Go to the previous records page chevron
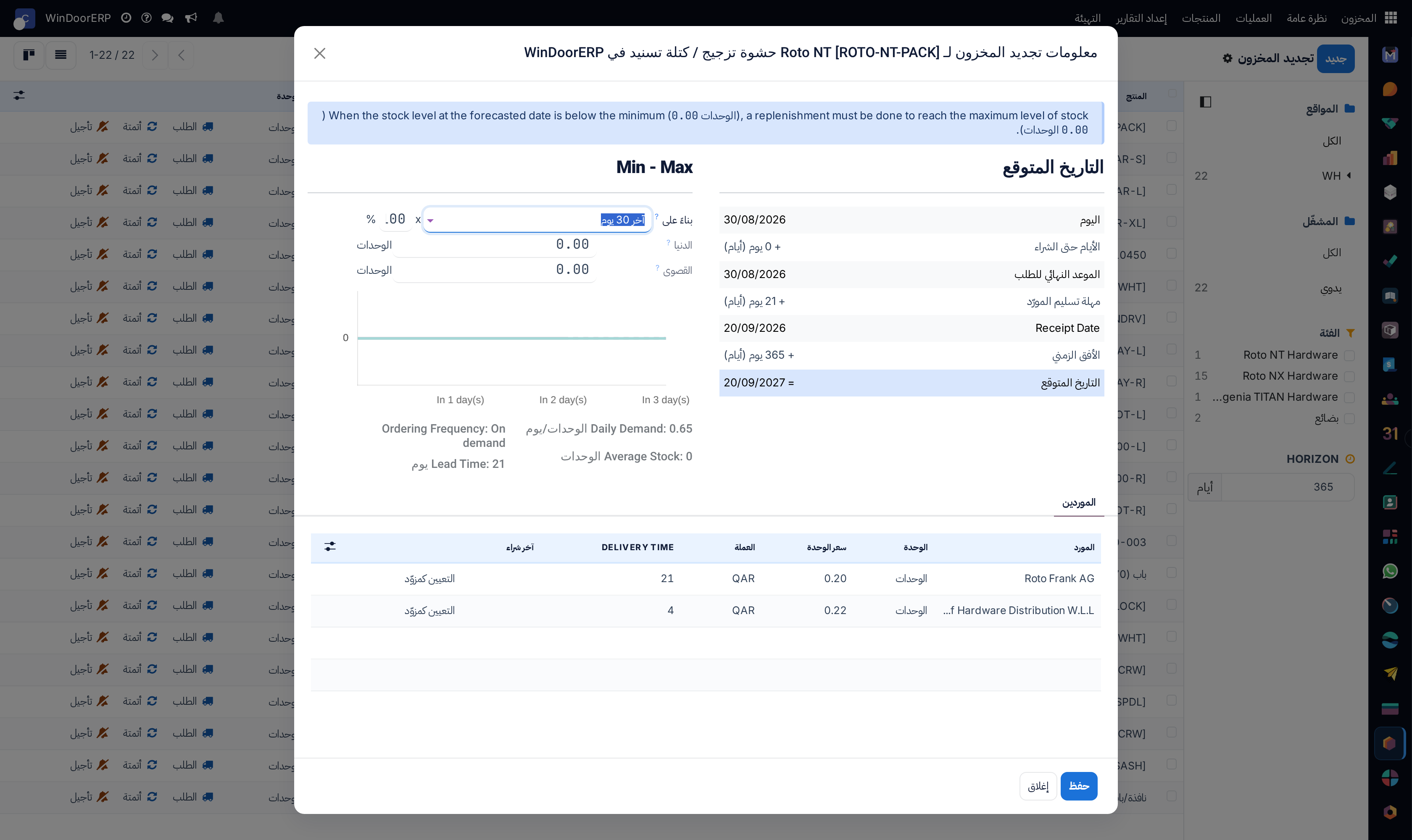The width and height of the screenshot is (1412, 840). [181, 55]
